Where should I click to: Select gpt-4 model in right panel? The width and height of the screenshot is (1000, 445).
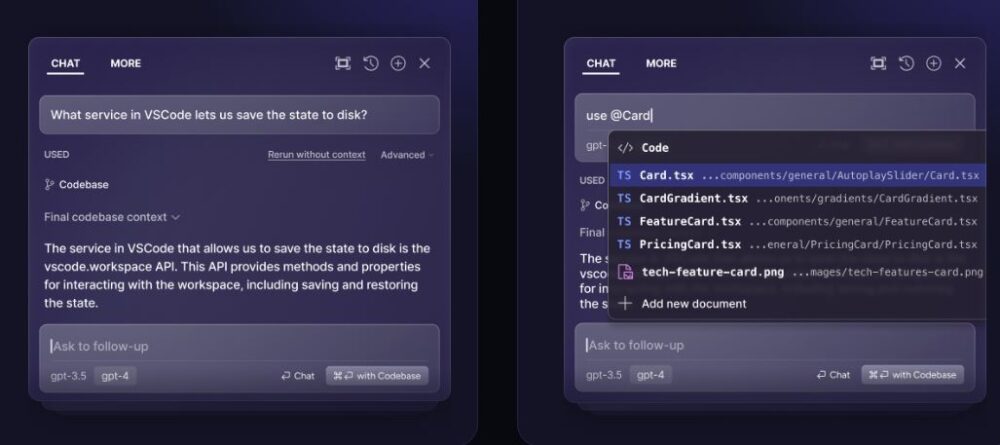[651, 375]
